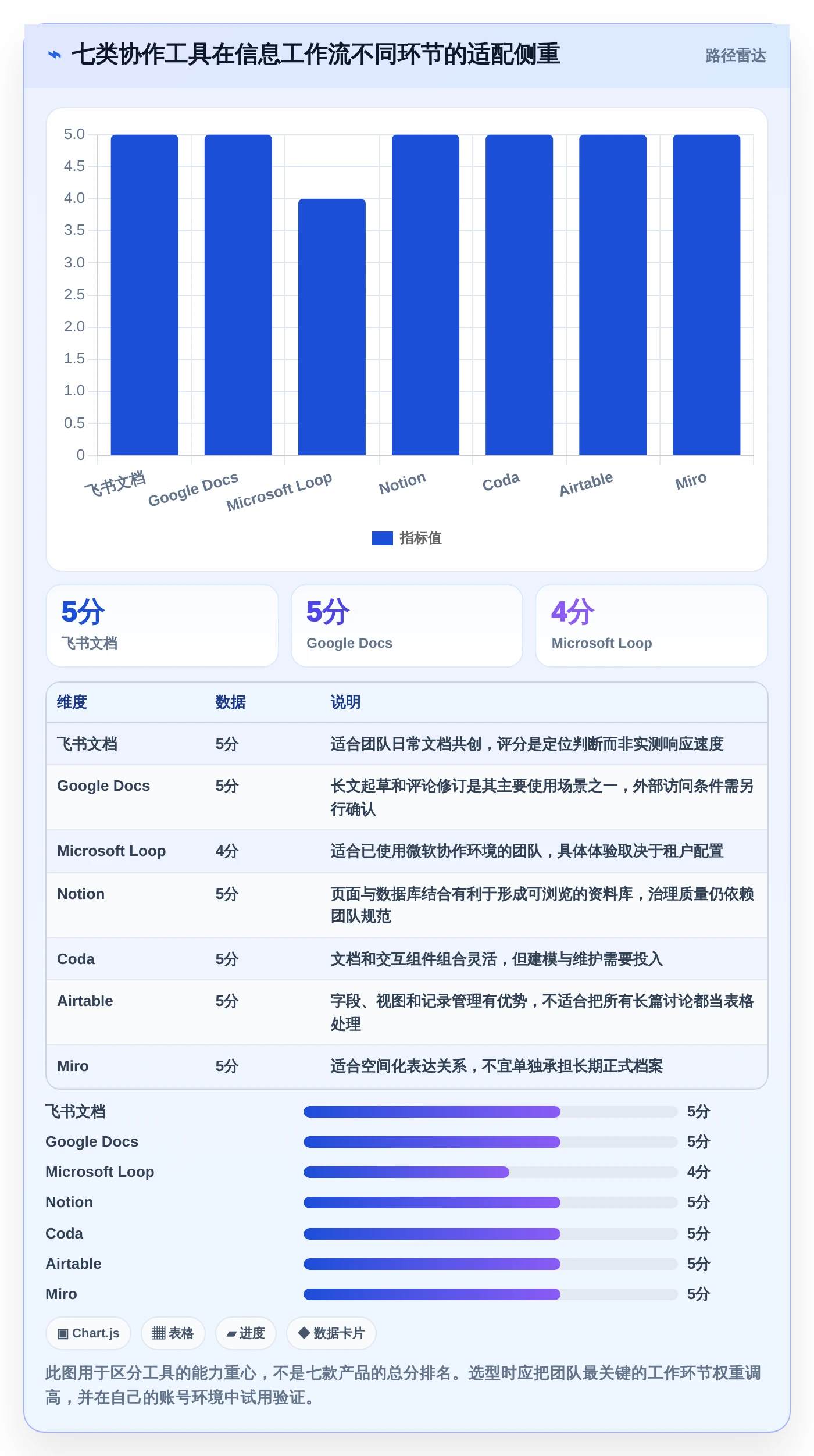
Task: Click the footnote paragraph starting 此图用于区分工具
Action: pos(404,1385)
